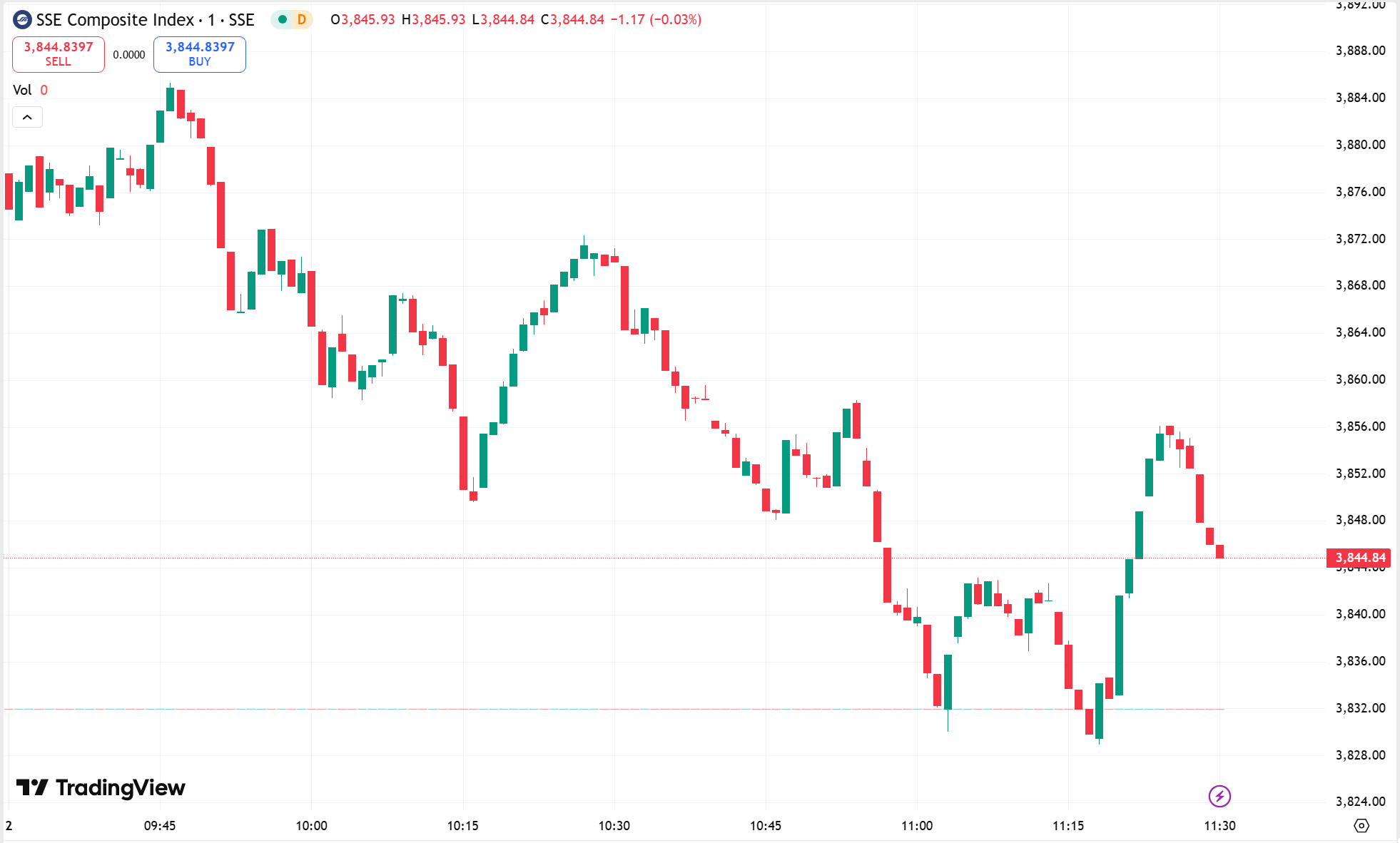Click the 0.0000 spread value
The image size is (1400, 843).
pos(129,55)
